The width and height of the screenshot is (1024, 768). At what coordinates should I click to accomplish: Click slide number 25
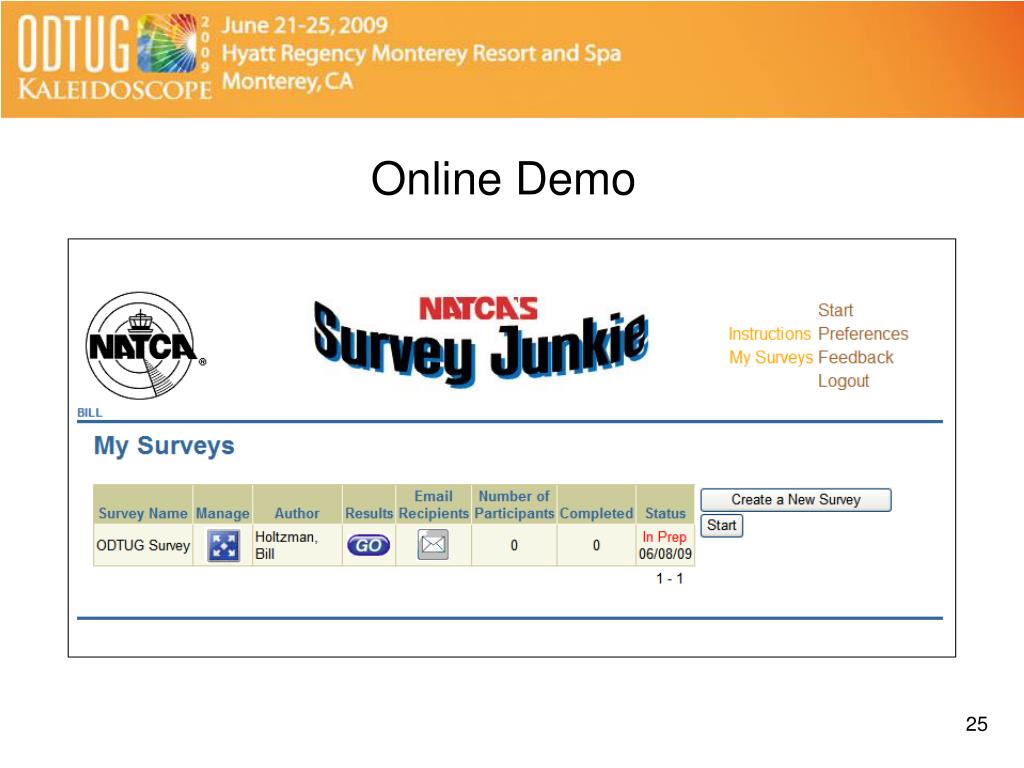[x=976, y=724]
